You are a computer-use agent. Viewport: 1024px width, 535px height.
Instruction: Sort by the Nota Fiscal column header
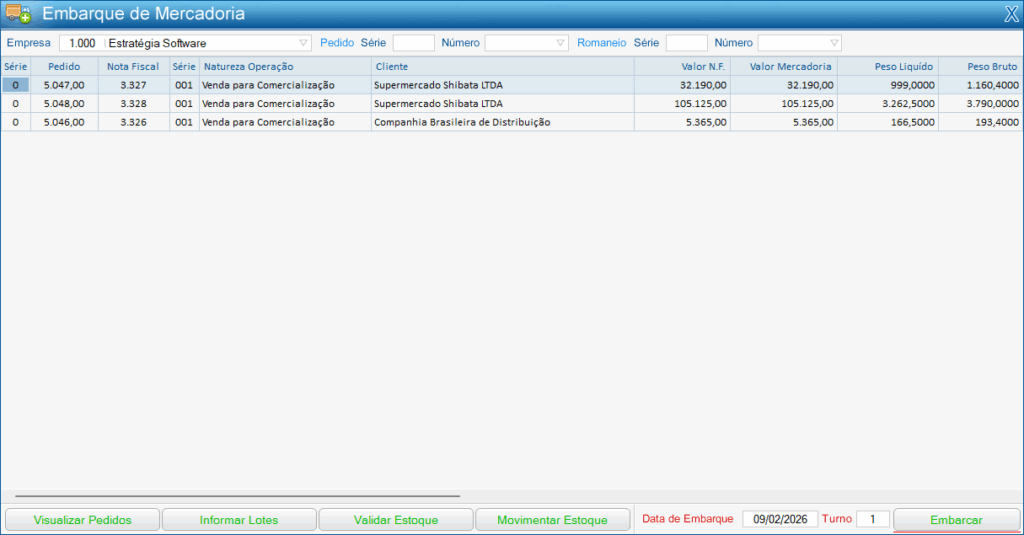[x=133, y=66]
